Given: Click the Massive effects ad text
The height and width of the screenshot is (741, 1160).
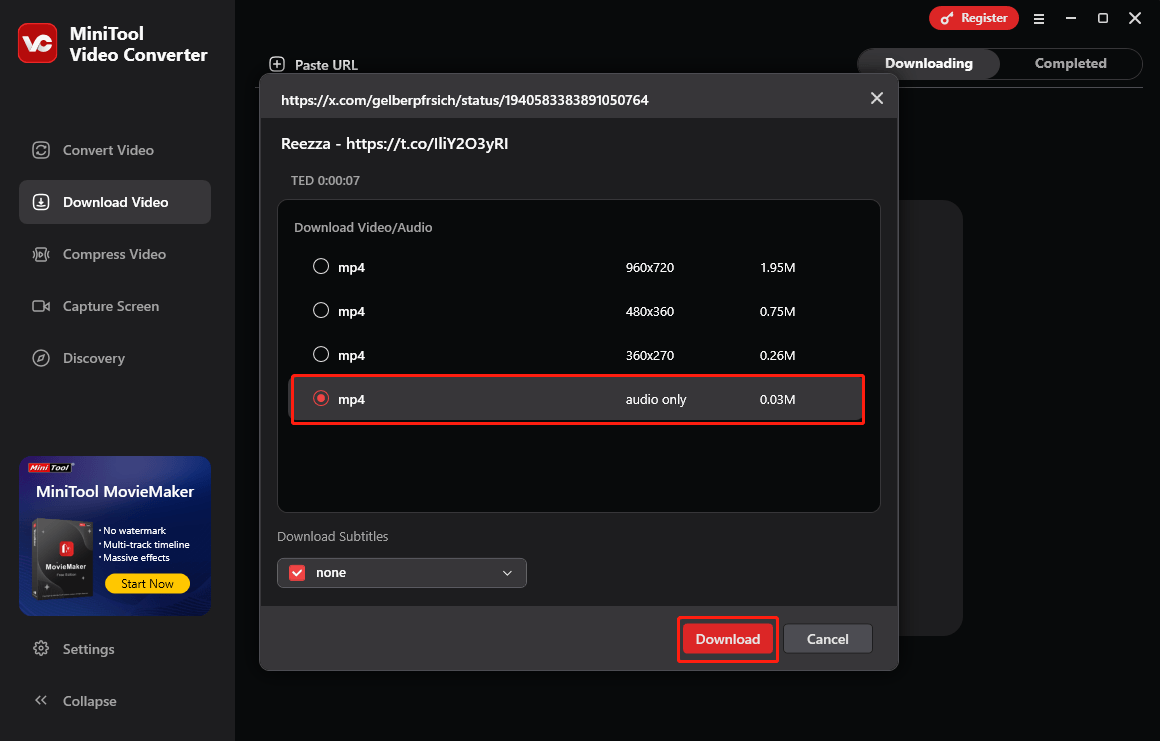Looking at the screenshot, I should pyautogui.click(x=136, y=558).
